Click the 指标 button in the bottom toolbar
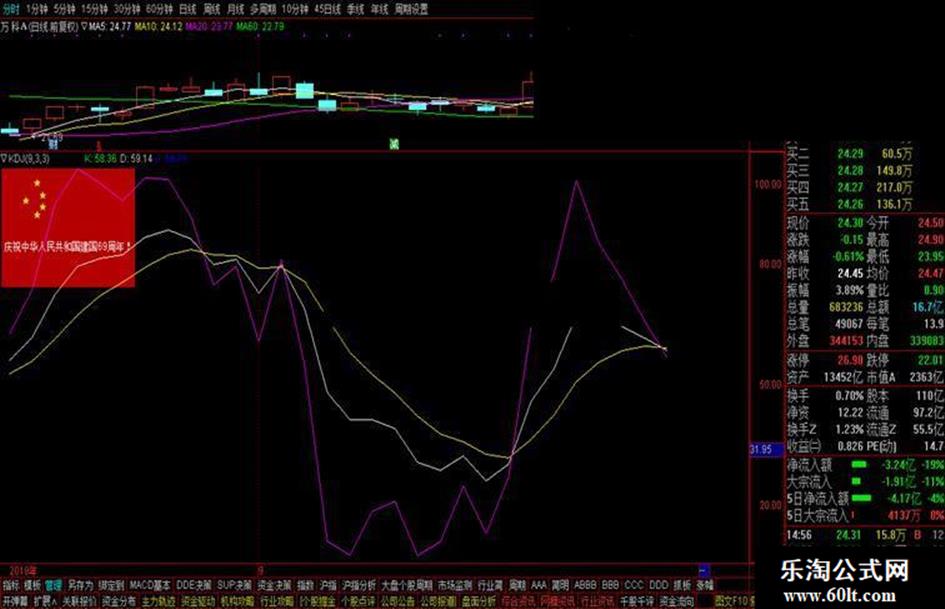 11,585
